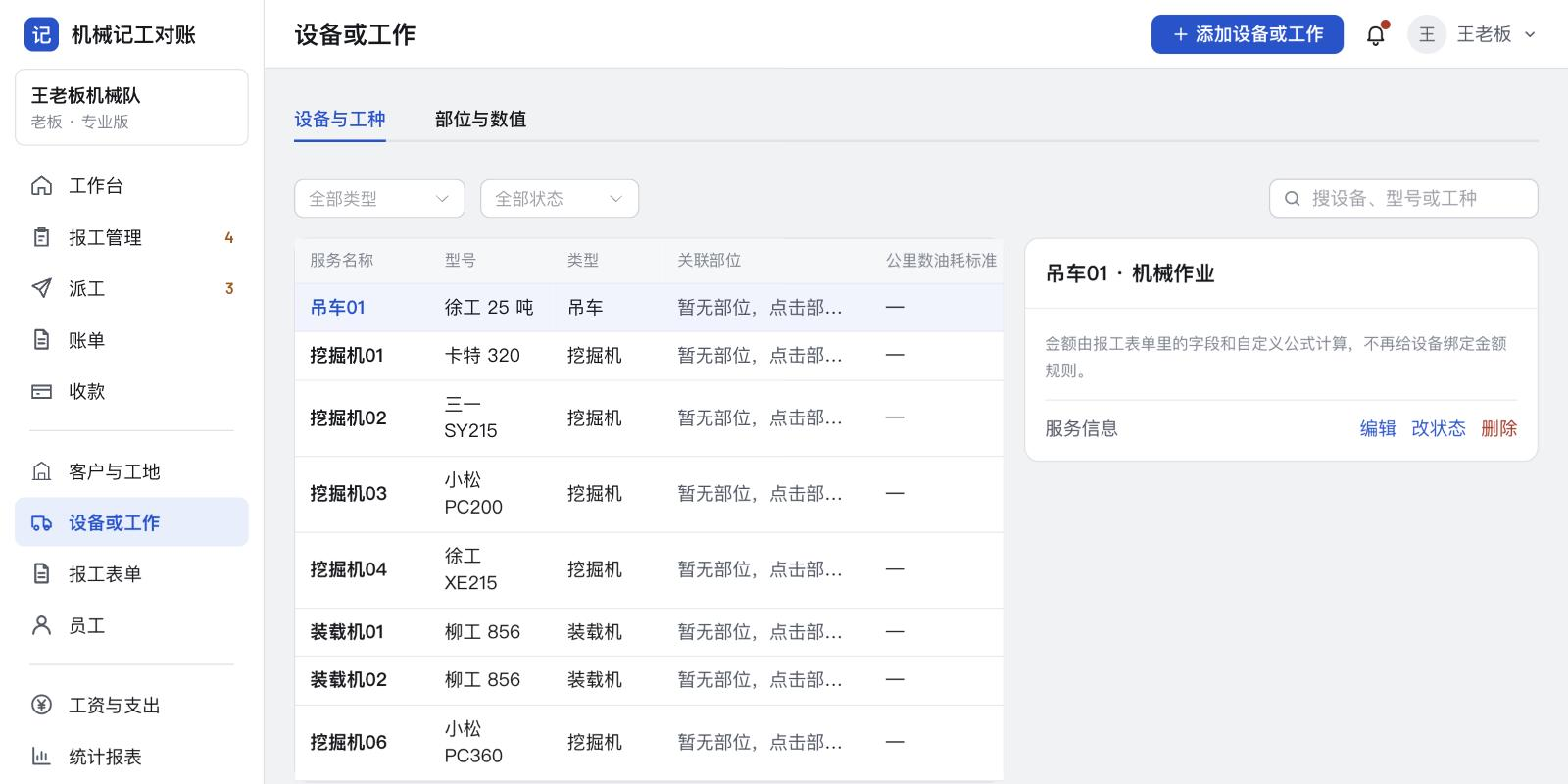This screenshot has width=1568, height=784.
Task: Click 设备或工作 truck icon in sidebar
Action: click(41, 522)
